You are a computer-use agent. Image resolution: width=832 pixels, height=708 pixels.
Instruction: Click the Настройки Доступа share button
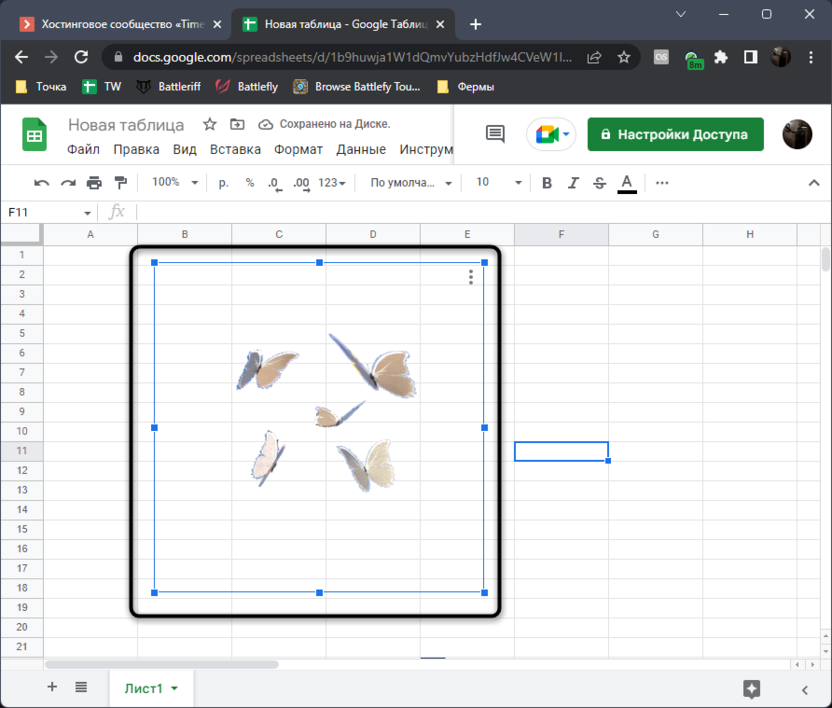[675, 134]
